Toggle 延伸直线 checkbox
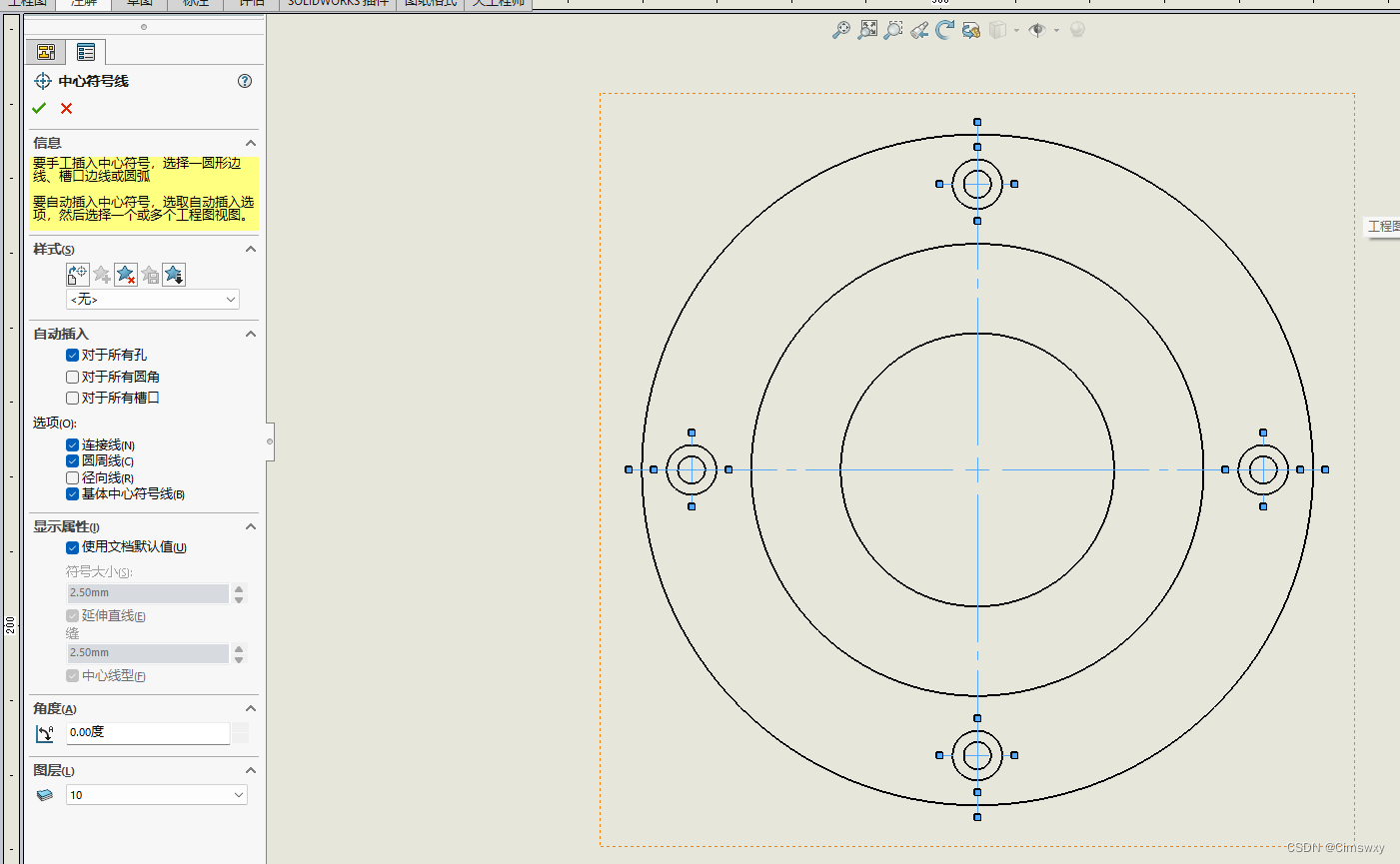This screenshot has height=864, width=1400. pyautogui.click(x=72, y=615)
